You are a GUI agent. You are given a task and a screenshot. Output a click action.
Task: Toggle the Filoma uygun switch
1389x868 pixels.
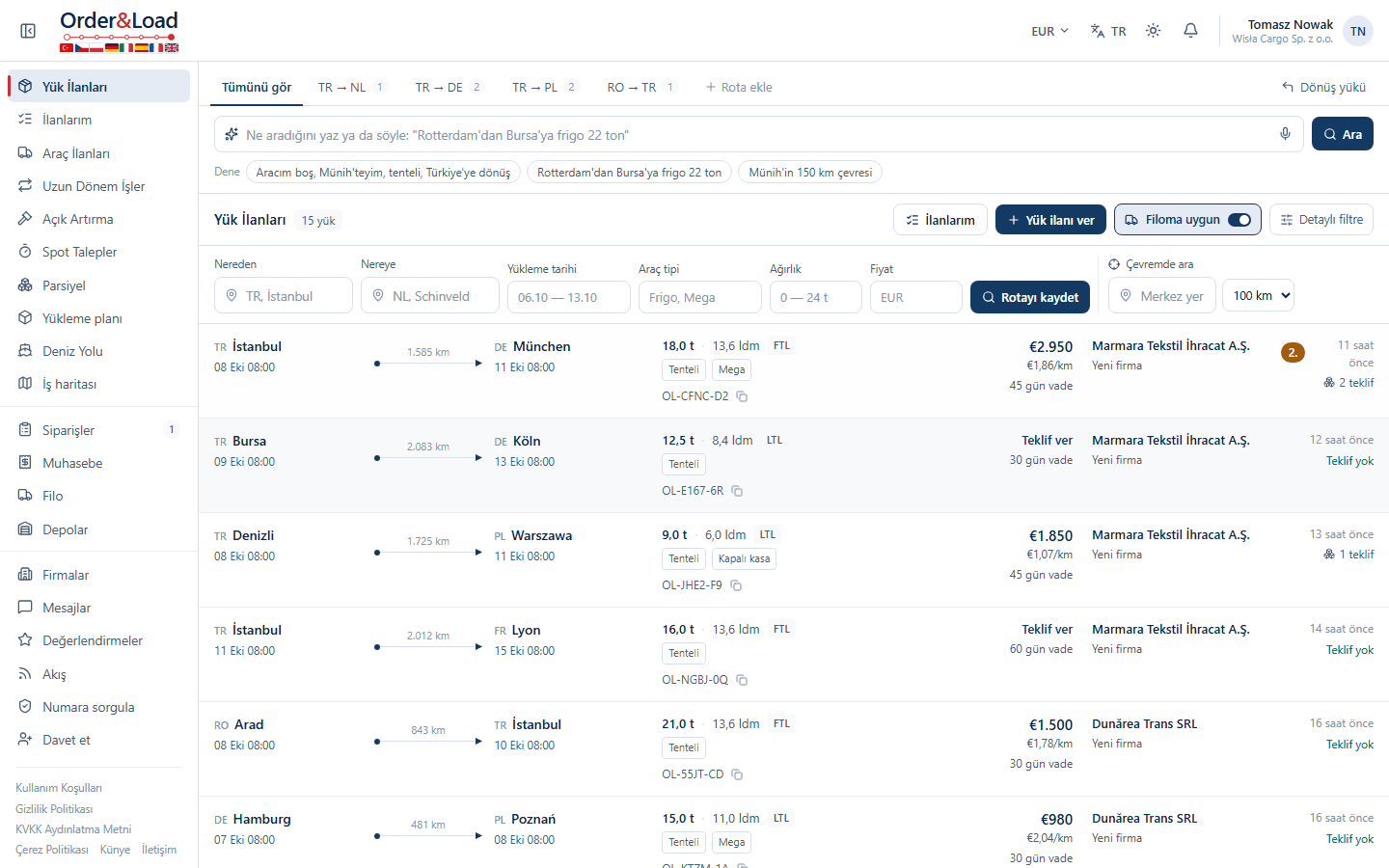pos(1239,220)
